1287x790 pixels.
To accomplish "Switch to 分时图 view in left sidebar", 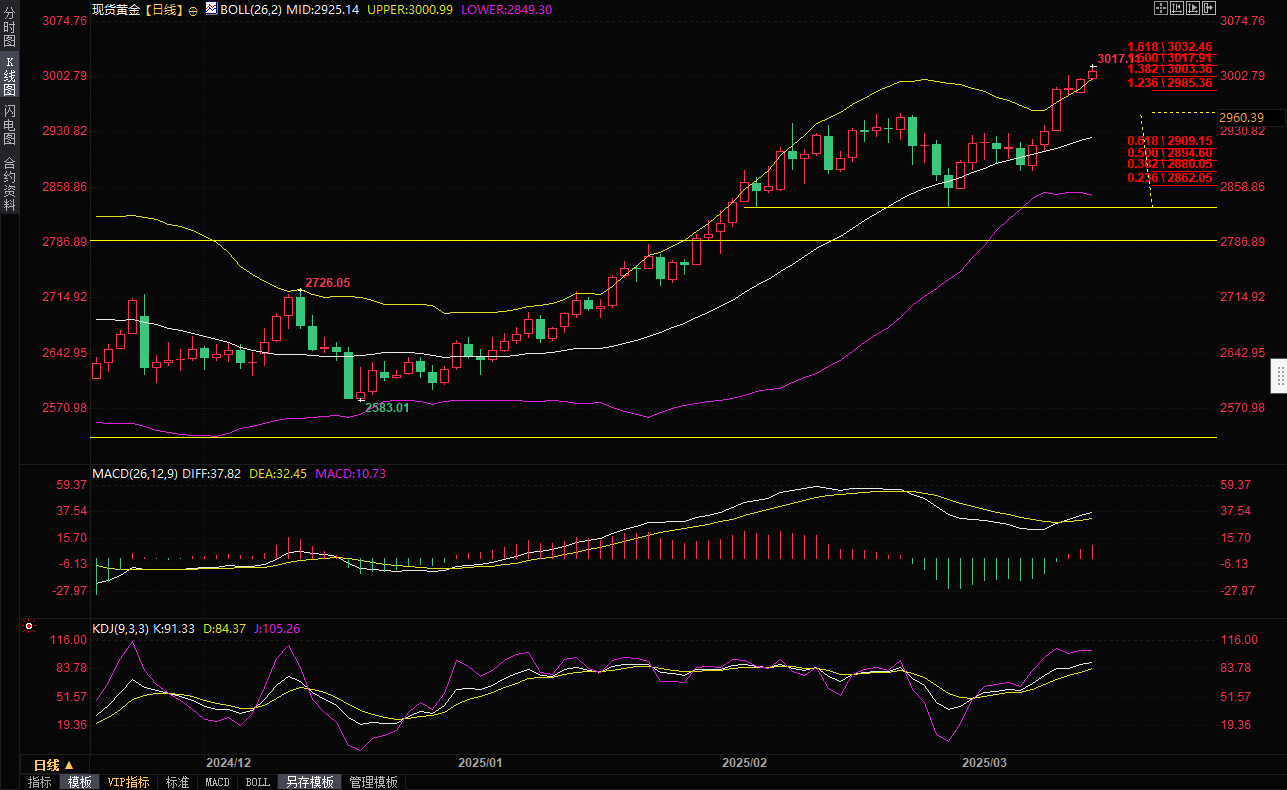I will click(x=10, y=28).
